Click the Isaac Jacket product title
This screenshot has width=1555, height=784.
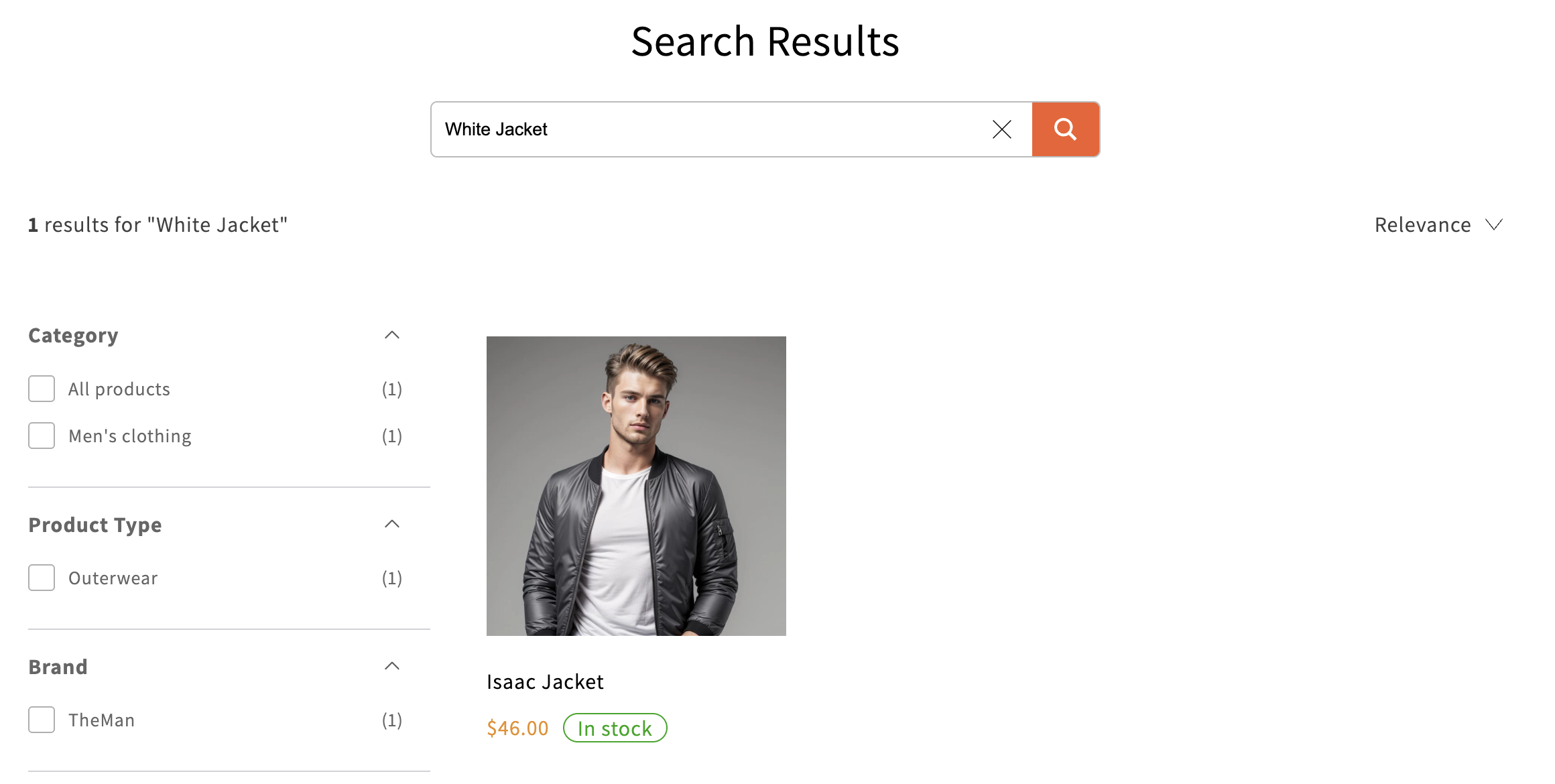tap(545, 682)
